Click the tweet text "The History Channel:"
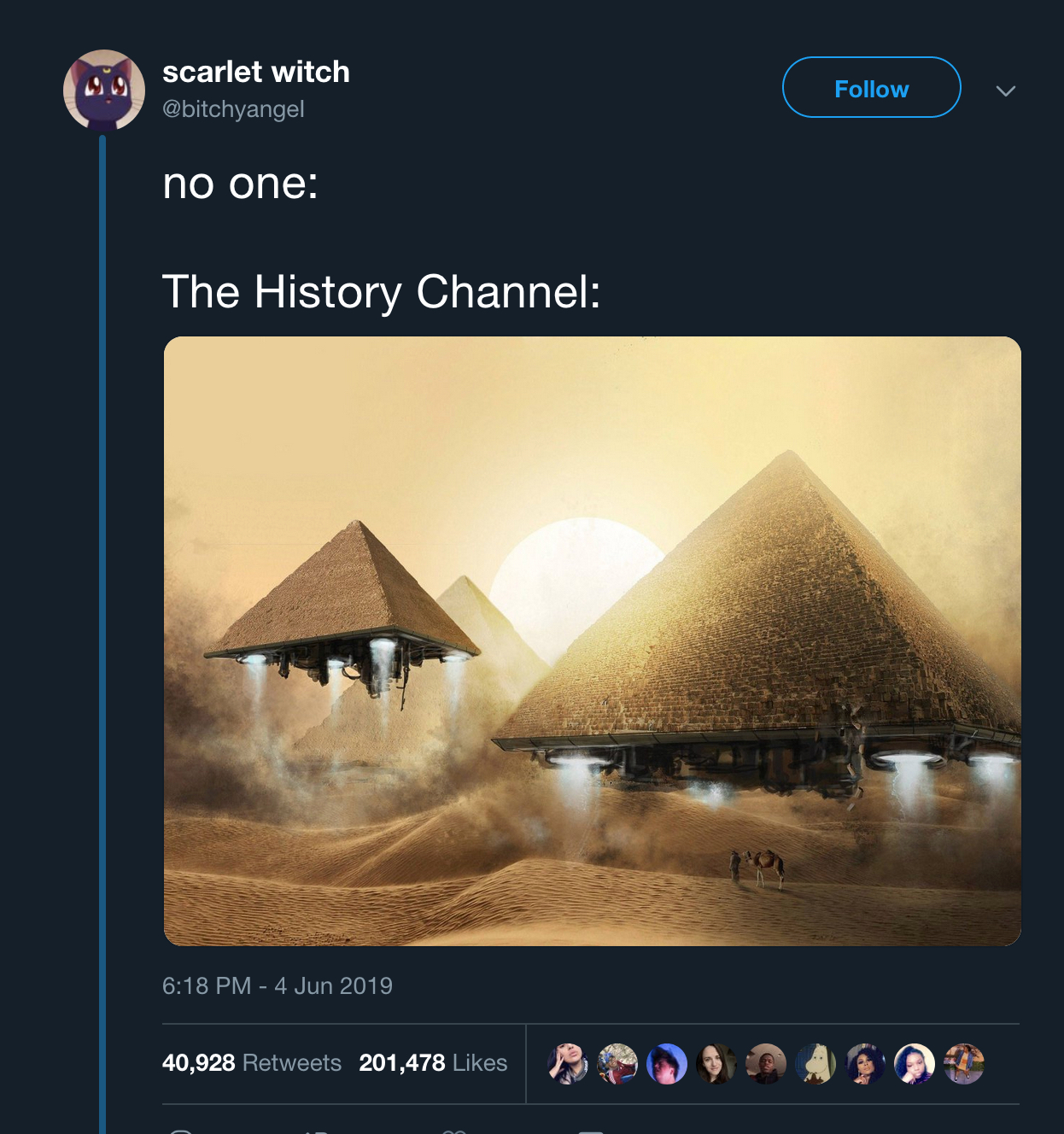 point(382,292)
